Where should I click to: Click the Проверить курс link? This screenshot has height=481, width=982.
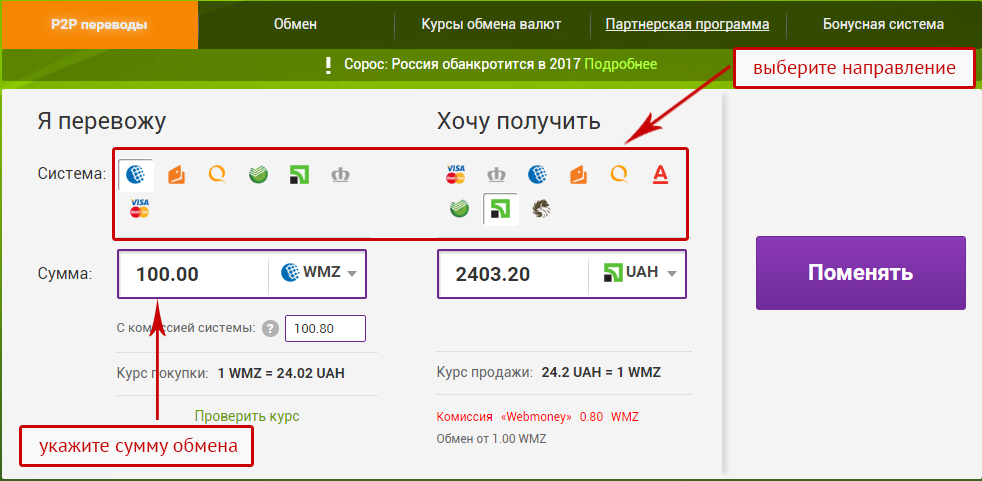(x=247, y=416)
